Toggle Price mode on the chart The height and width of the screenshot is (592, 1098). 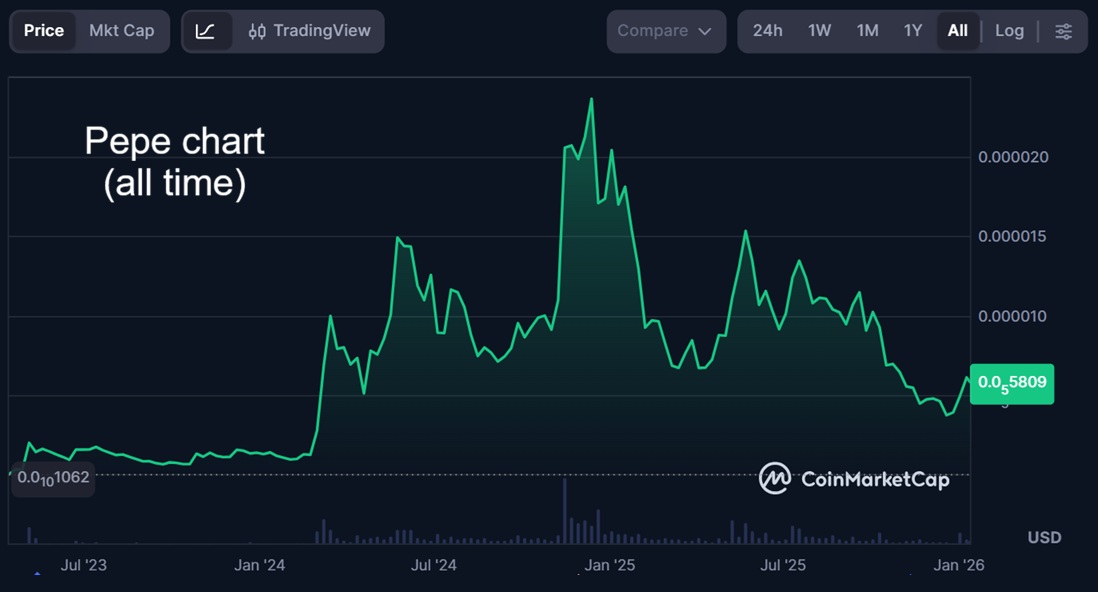[44, 31]
